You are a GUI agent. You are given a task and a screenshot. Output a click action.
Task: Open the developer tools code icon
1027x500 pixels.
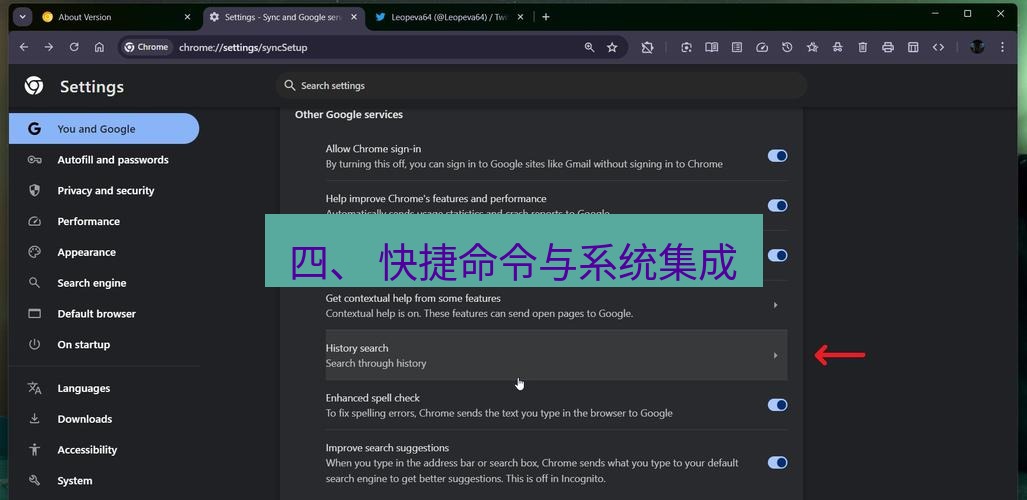click(x=938, y=47)
